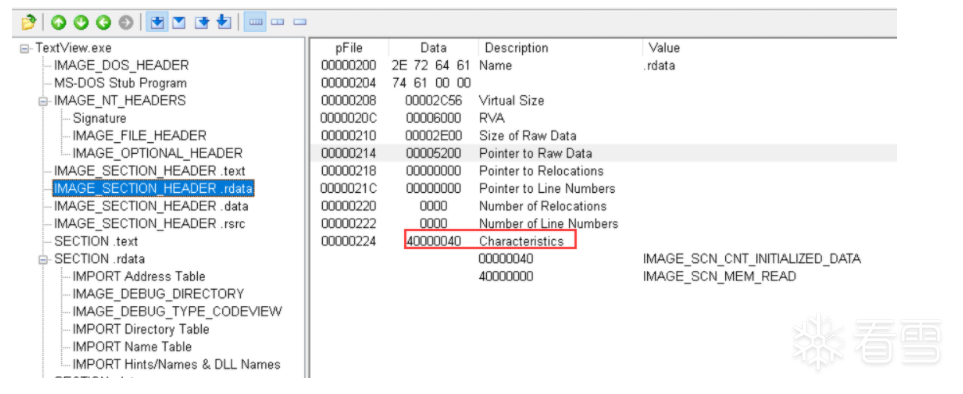Click the green back arrow icon
This screenshot has height=394, width=963.
pyautogui.click(x=103, y=23)
